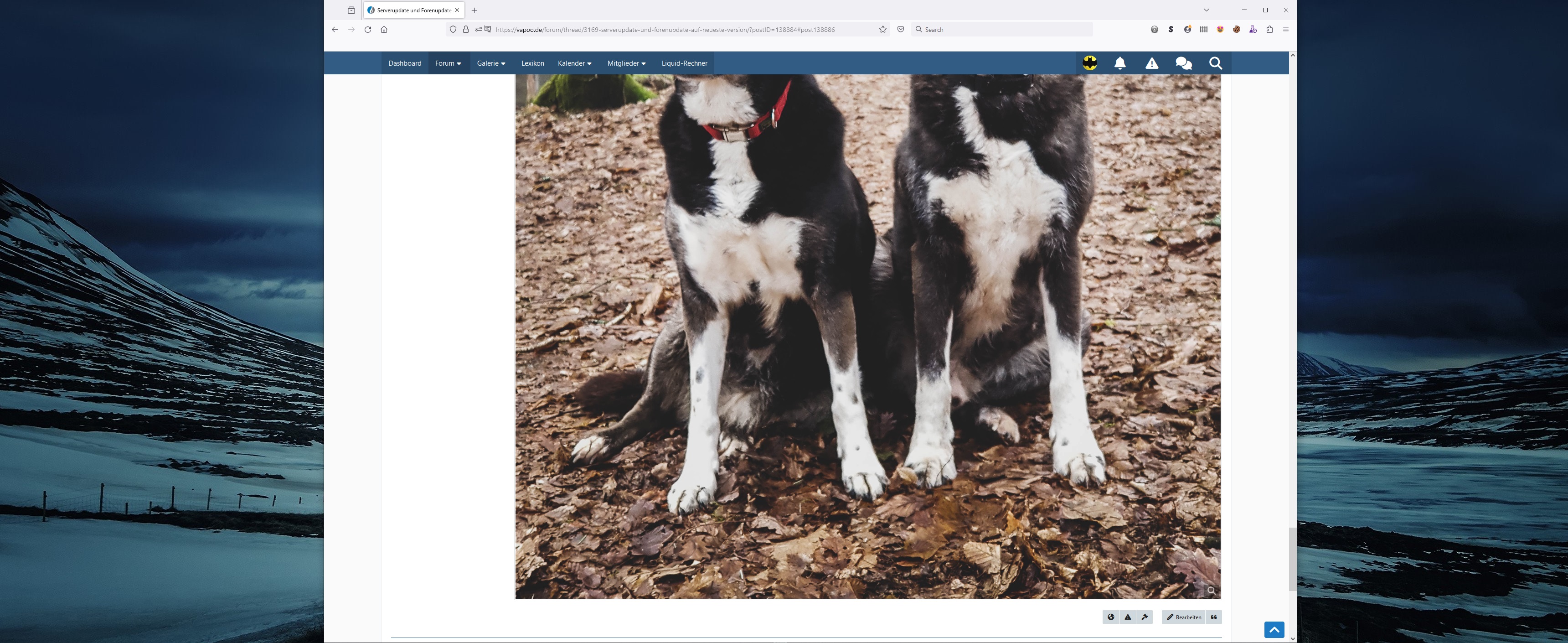
Task: Toggle tracking protection shield in address bar
Action: (x=453, y=29)
